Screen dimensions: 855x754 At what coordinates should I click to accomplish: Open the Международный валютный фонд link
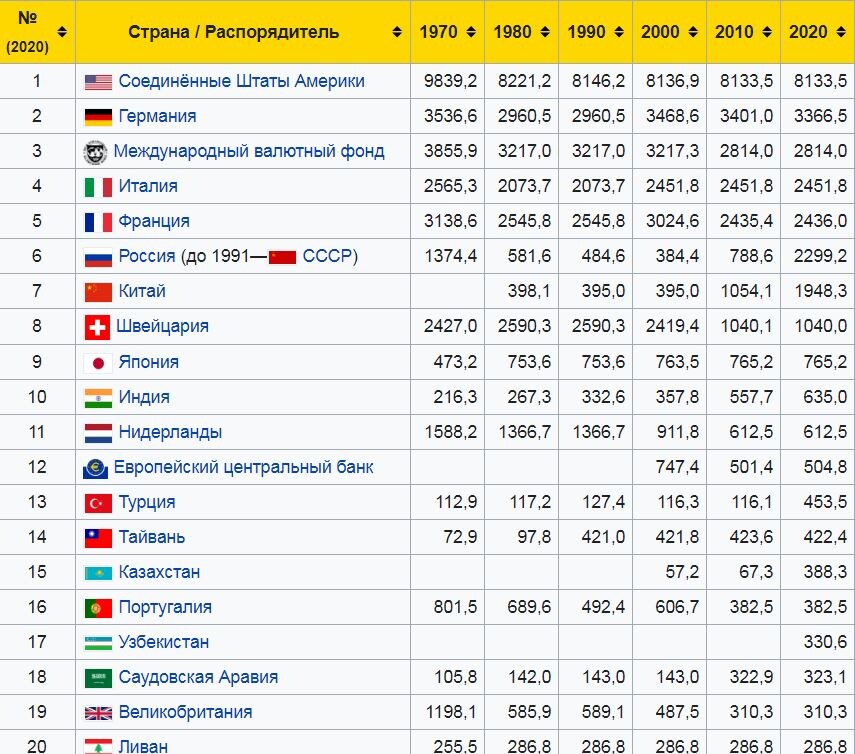click(x=249, y=151)
